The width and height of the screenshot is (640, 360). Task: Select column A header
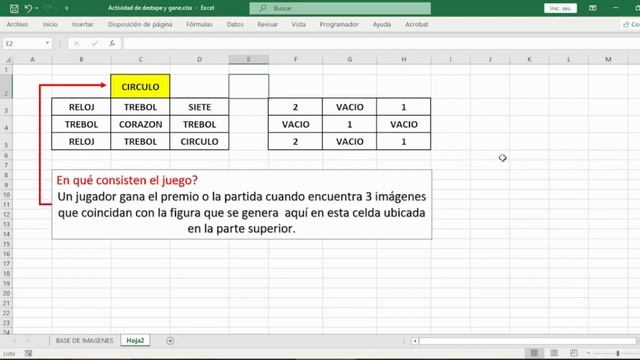click(x=32, y=60)
